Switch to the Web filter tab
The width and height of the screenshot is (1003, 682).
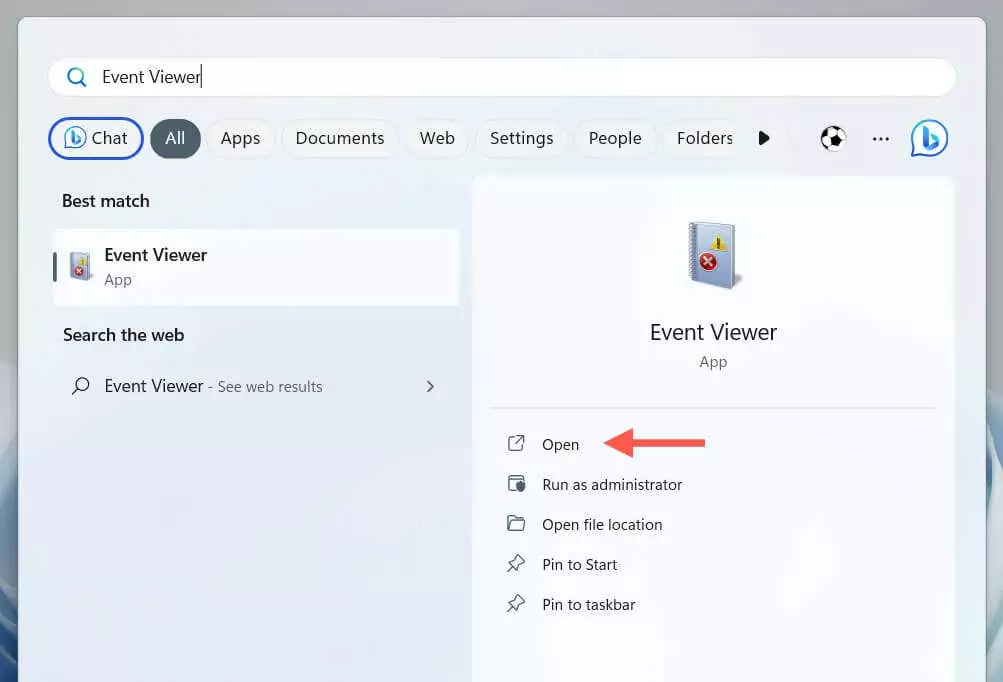tap(438, 138)
